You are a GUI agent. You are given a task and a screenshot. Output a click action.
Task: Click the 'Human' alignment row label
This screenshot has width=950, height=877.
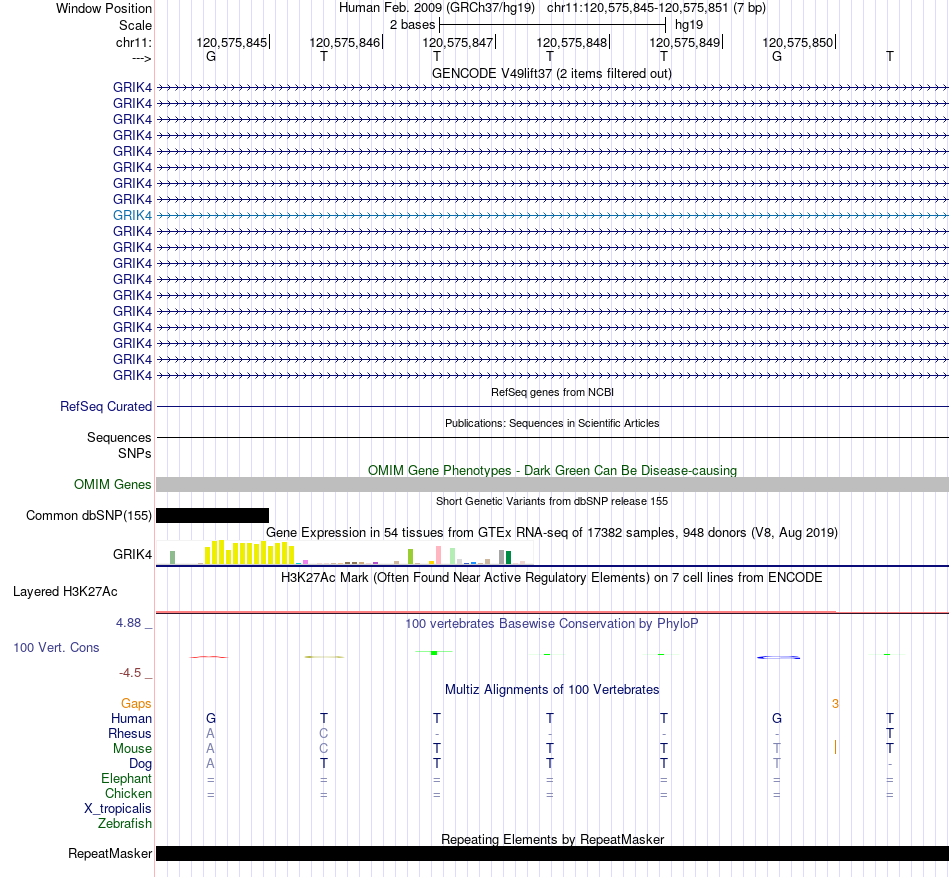(x=131, y=718)
